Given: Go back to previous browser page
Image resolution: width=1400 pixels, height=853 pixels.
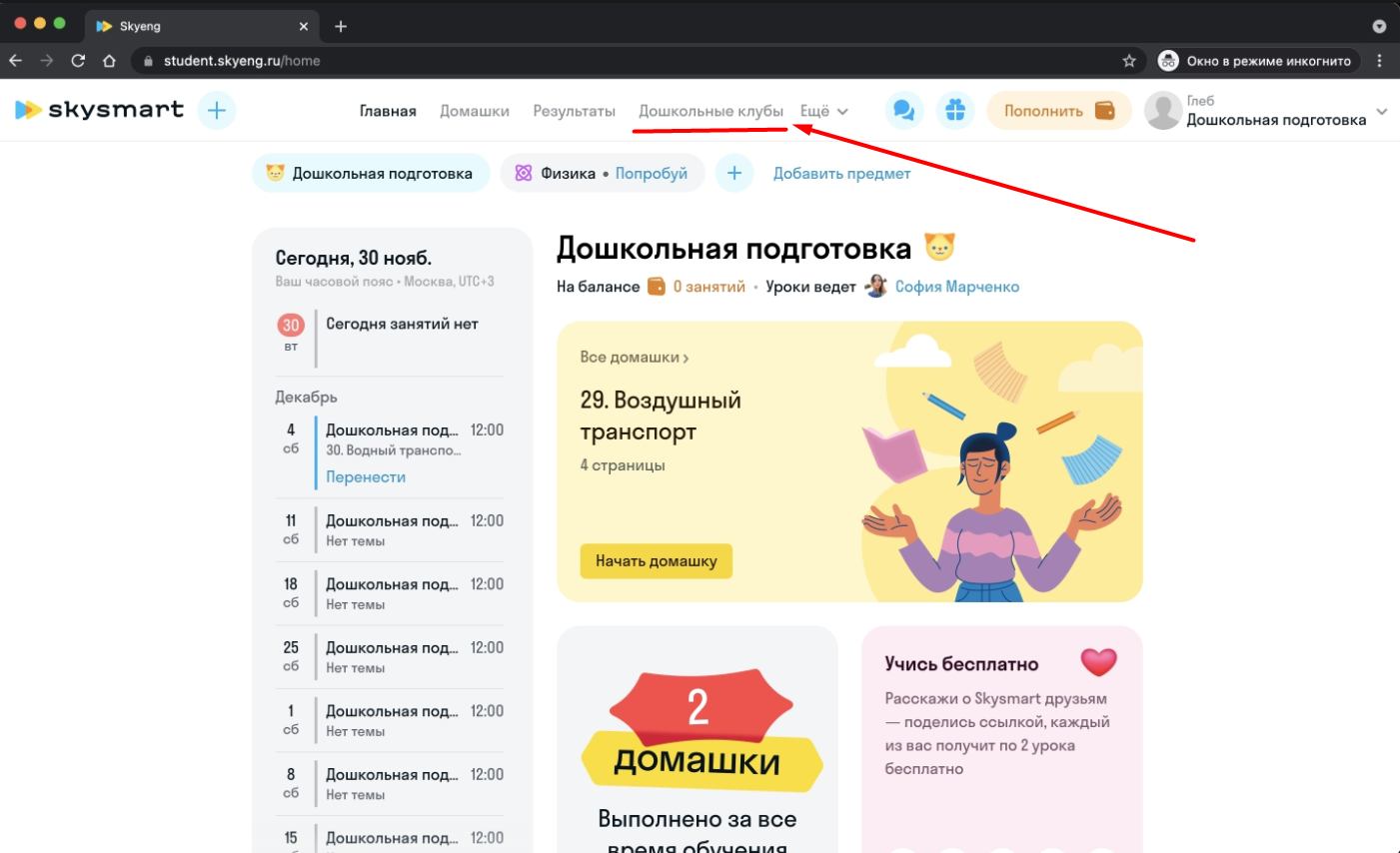Looking at the screenshot, I should point(16,61).
